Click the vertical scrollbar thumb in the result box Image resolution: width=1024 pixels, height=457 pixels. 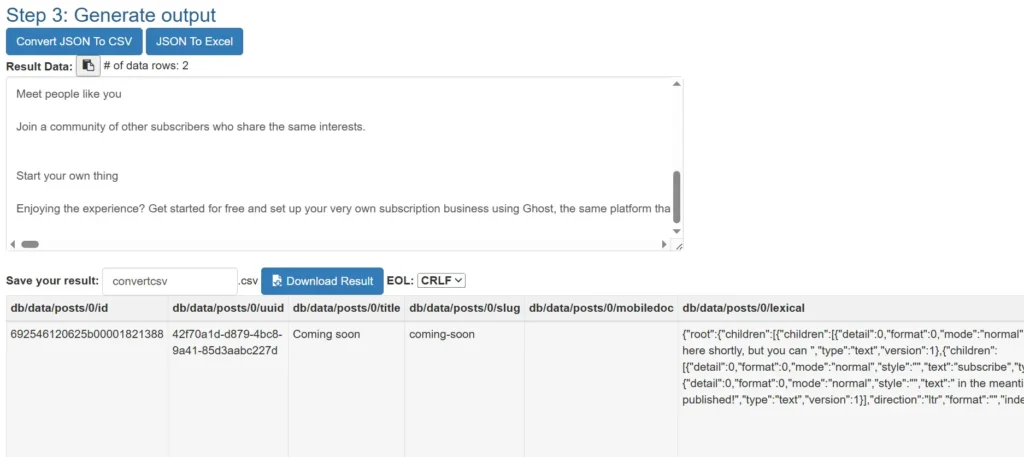tap(677, 196)
